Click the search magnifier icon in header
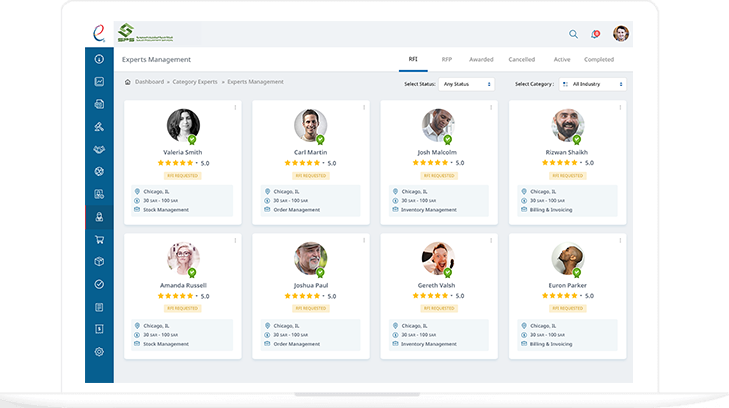Image resolution: width=729 pixels, height=408 pixels. click(573, 34)
